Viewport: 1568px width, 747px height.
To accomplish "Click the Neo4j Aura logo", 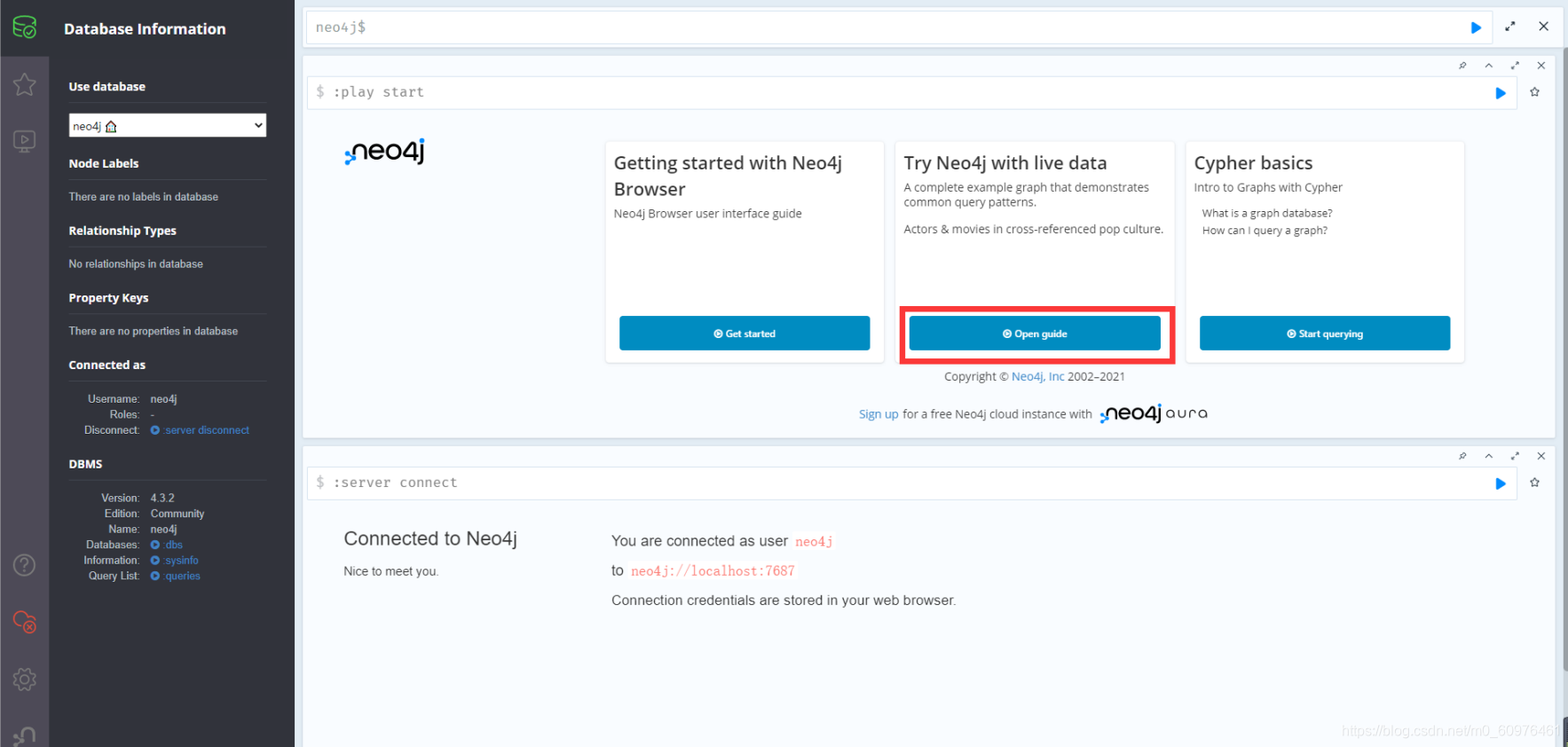I will pos(1154,413).
